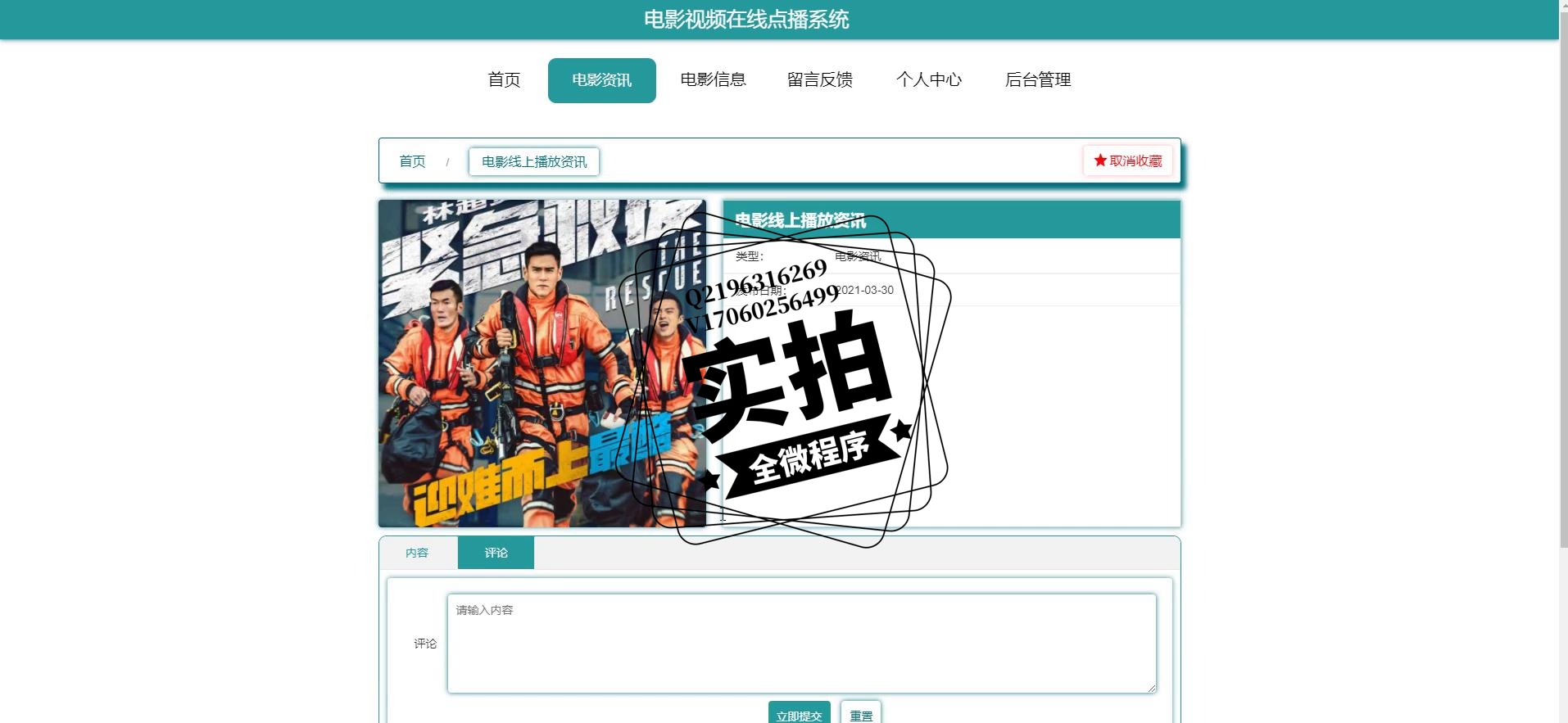The width and height of the screenshot is (1568, 723).
Task: Click the 电影线上播放资讯 breadcrumb
Action: point(534,161)
